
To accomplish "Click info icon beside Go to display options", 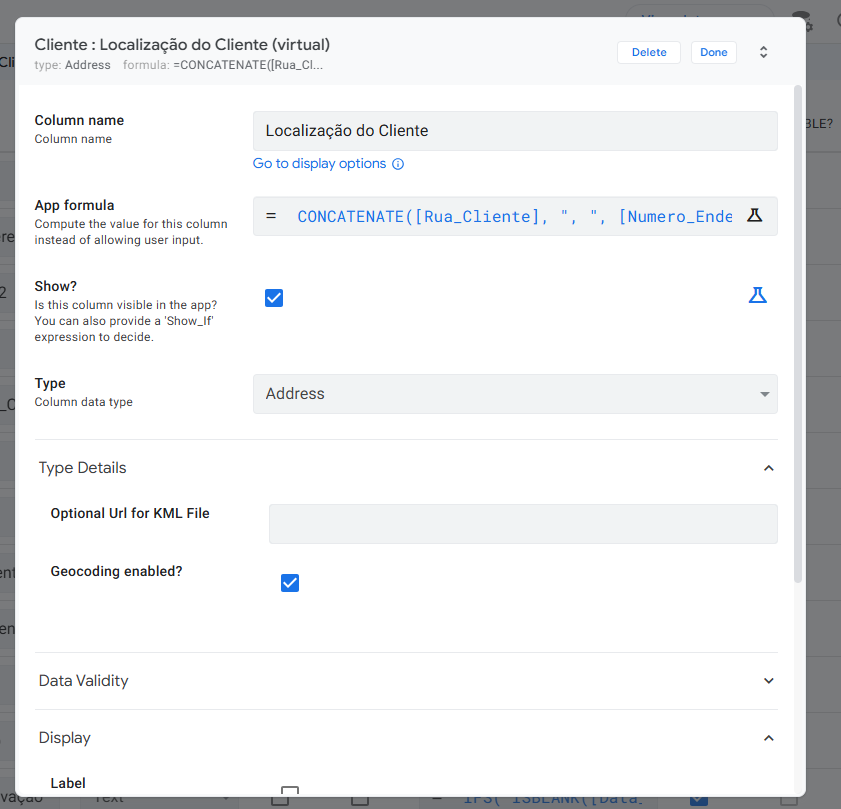I will click(398, 164).
